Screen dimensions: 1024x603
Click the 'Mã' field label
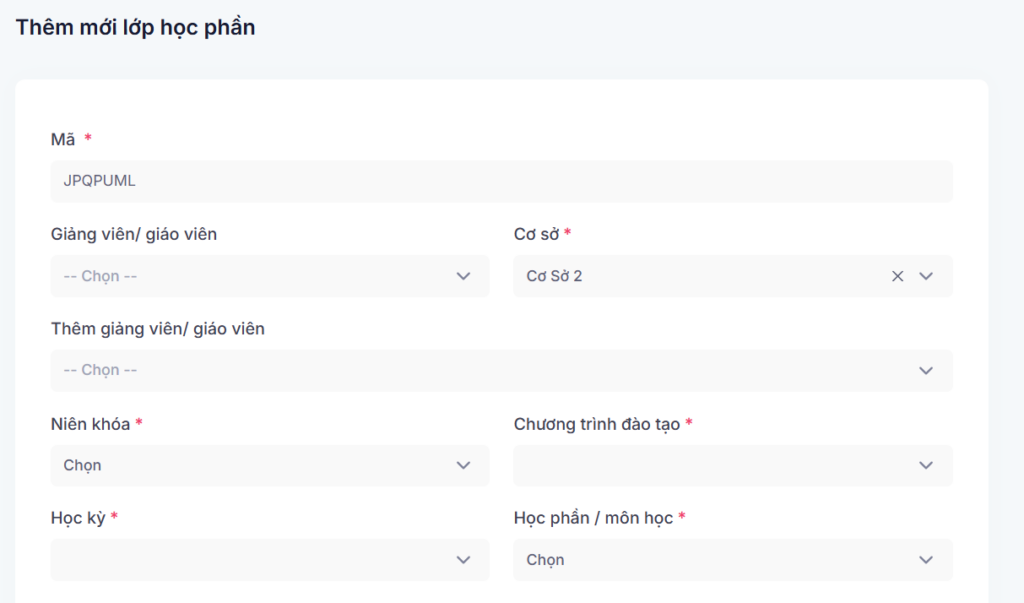coord(63,139)
